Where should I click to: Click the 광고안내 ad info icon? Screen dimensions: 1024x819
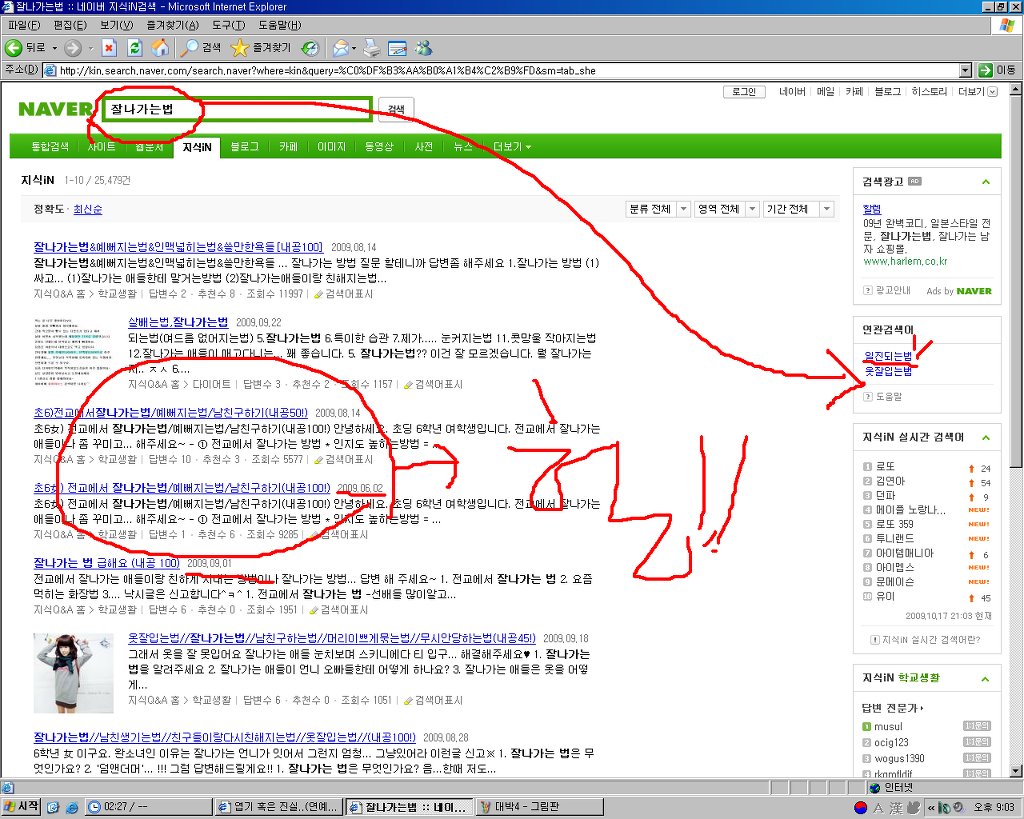coord(868,290)
